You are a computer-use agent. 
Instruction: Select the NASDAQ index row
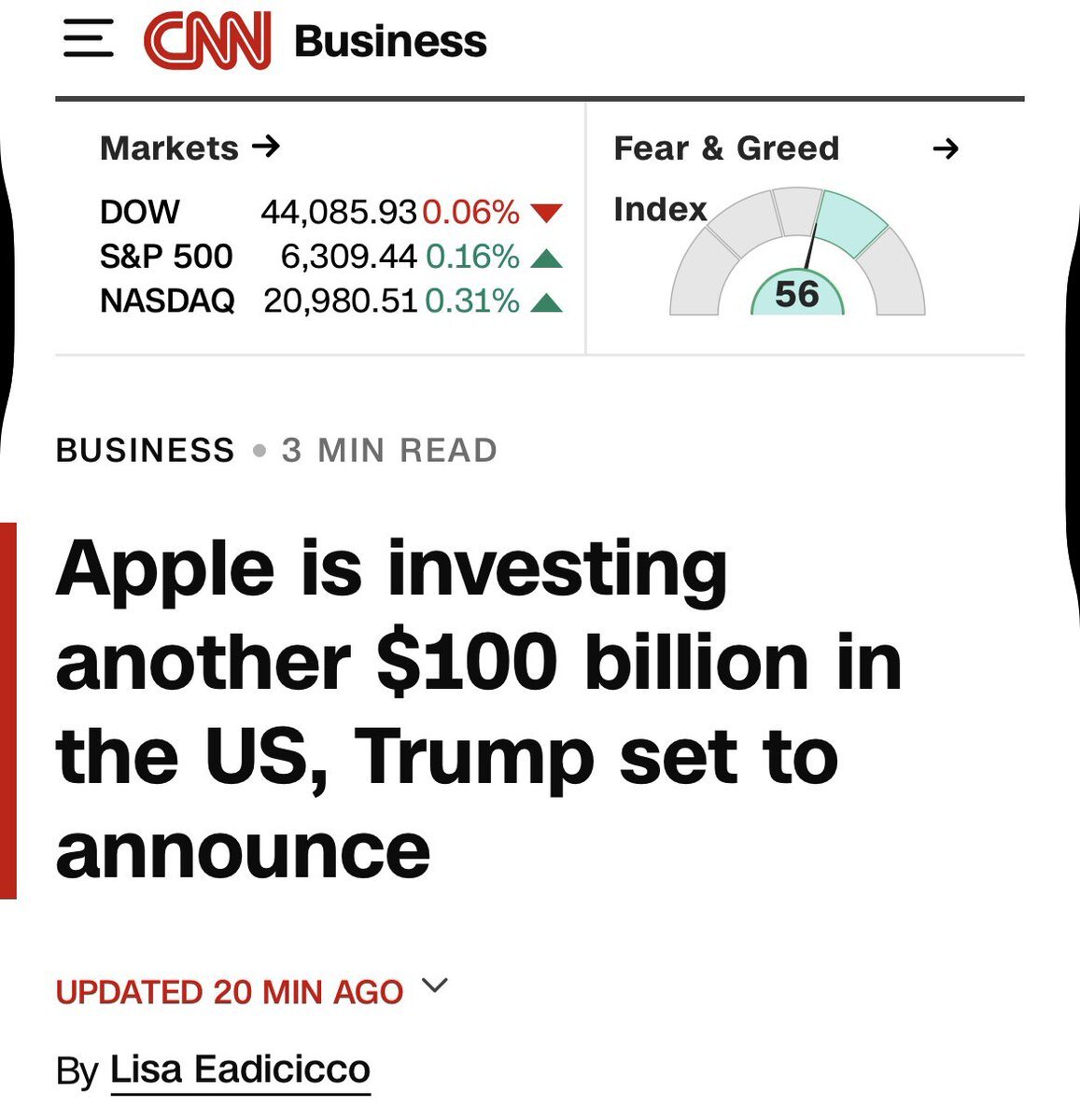331,301
